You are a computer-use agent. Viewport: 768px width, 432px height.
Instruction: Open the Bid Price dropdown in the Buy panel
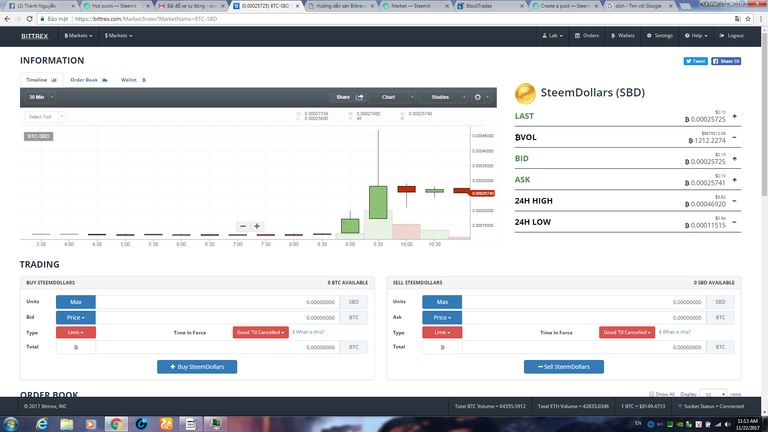coord(75,317)
